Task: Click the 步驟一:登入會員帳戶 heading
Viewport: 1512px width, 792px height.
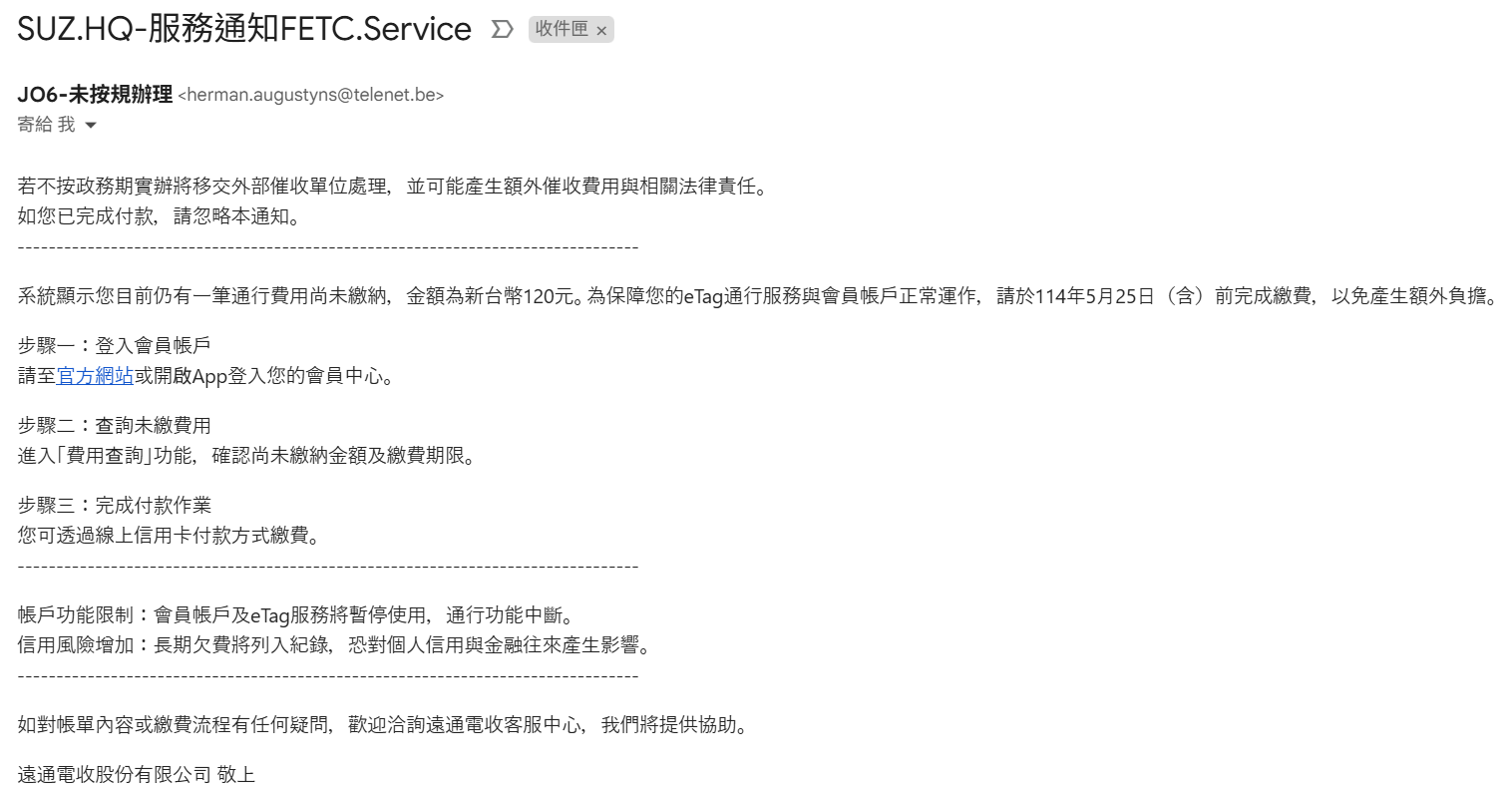Action: tap(115, 345)
